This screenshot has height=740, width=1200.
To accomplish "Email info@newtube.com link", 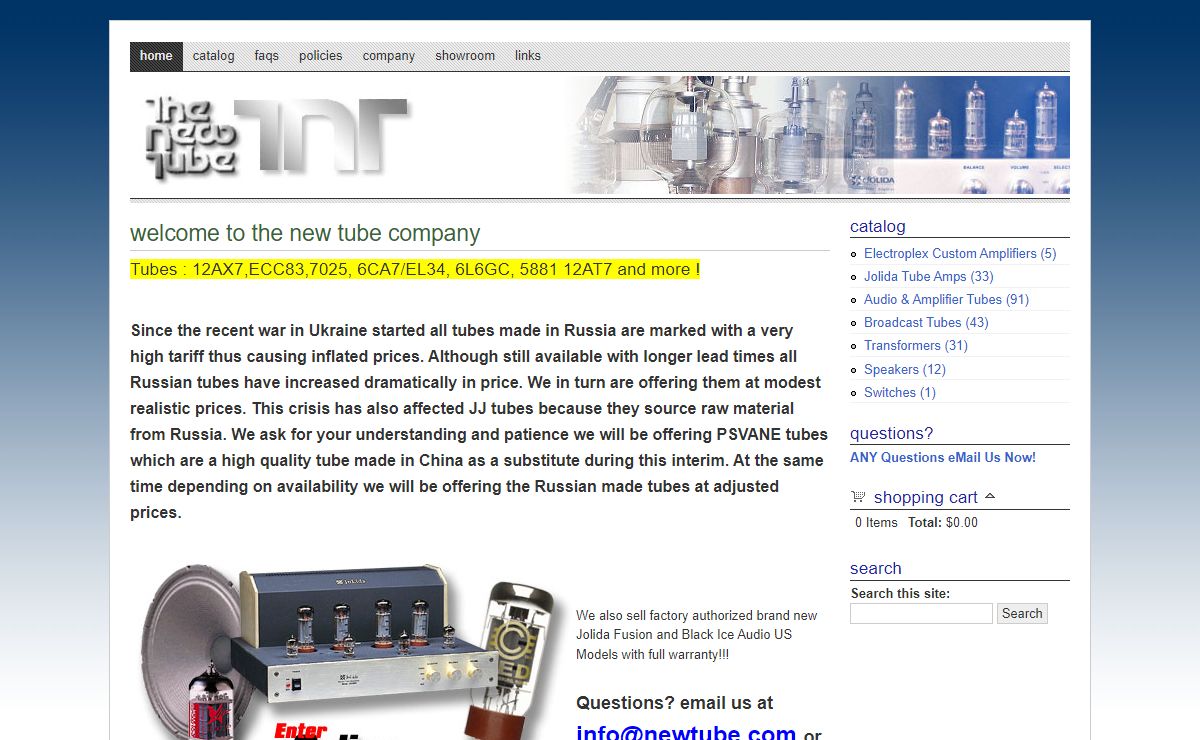I will pyautogui.click(x=686, y=733).
